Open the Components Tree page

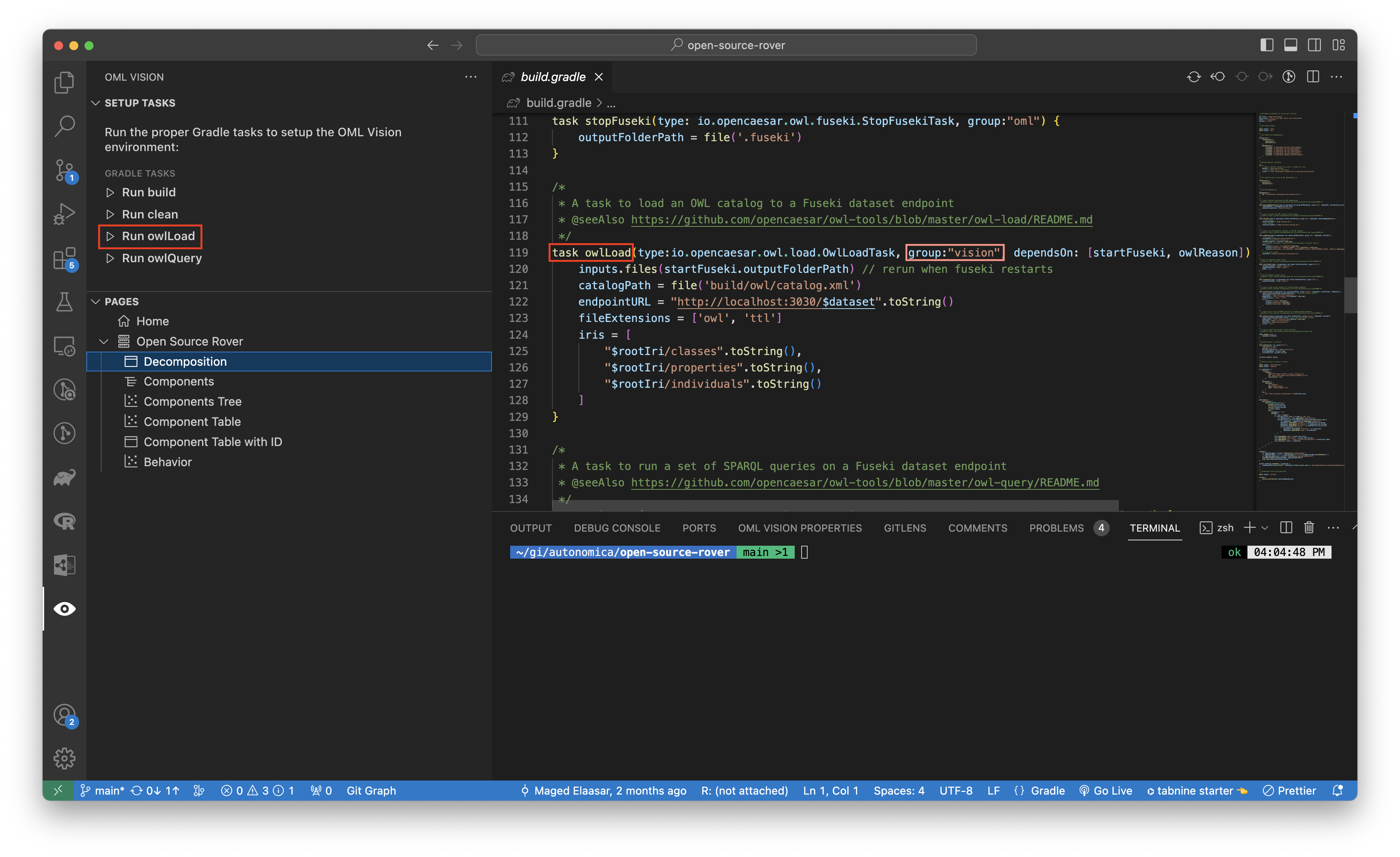click(192, 401)
